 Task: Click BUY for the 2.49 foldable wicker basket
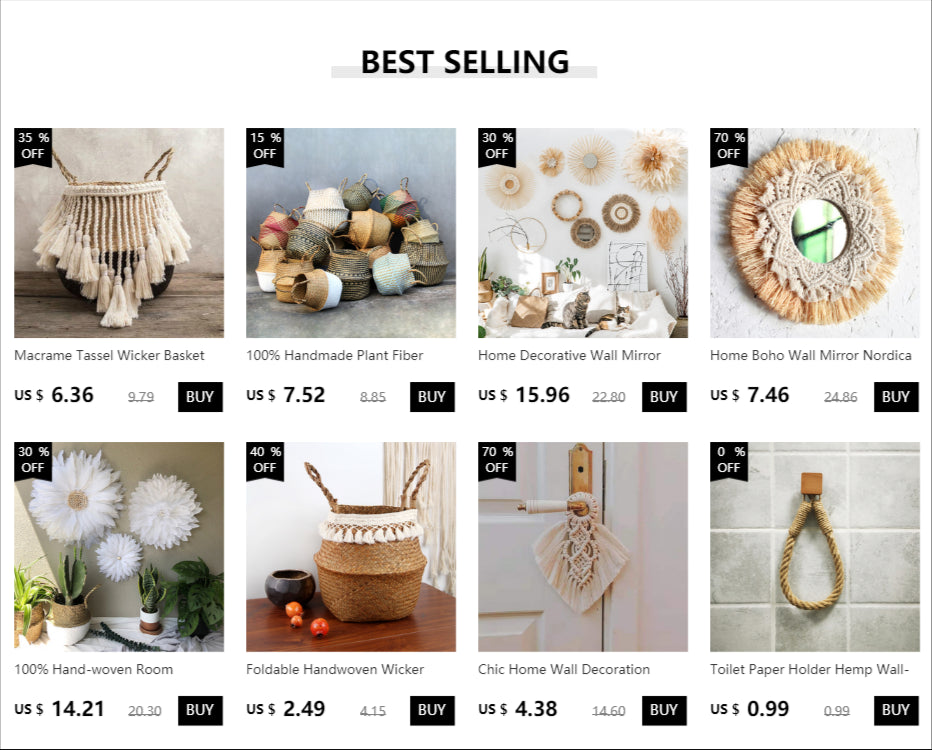coord(432,710)
